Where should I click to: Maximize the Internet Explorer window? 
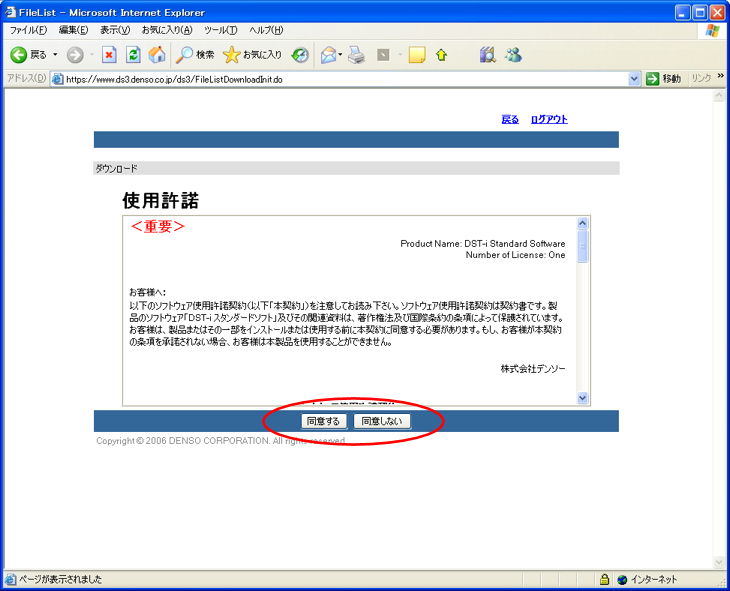tap(700, 13)
